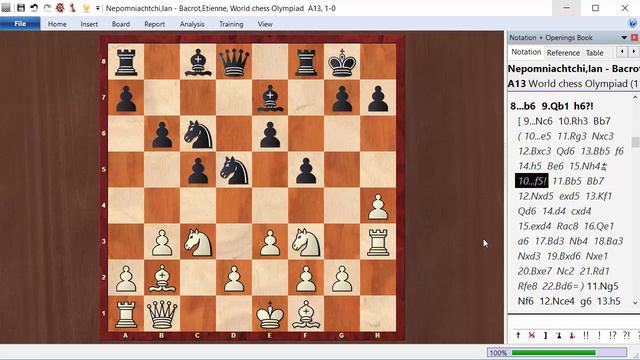The width and height of the screenshot is (640, 360).
Task: Go to move 9...Nc6 in the variation
Action: coord(538,121)
